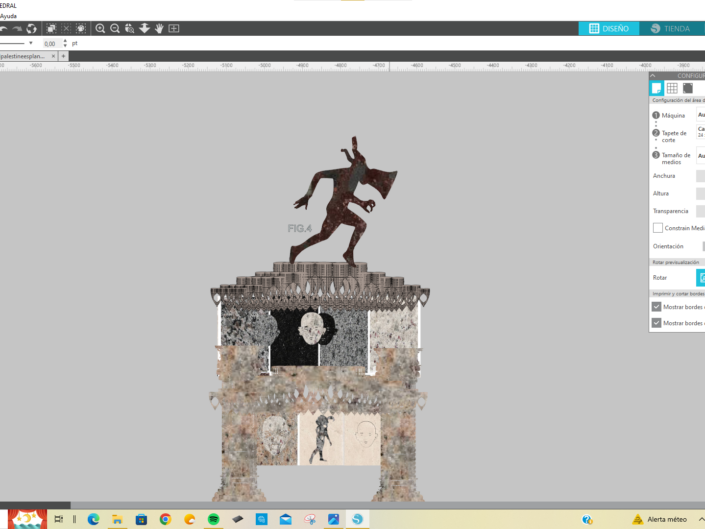Open Microsoft Store from the taskbar
The image size is (705, 529).
pos(141,520)
